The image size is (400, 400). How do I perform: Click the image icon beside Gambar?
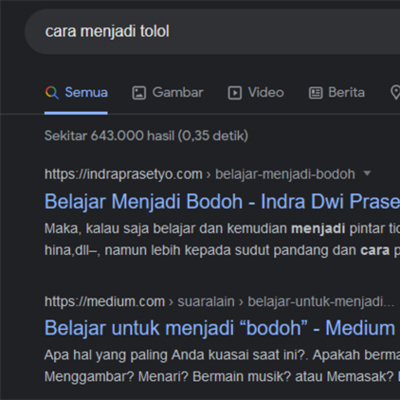coord(139,93)
